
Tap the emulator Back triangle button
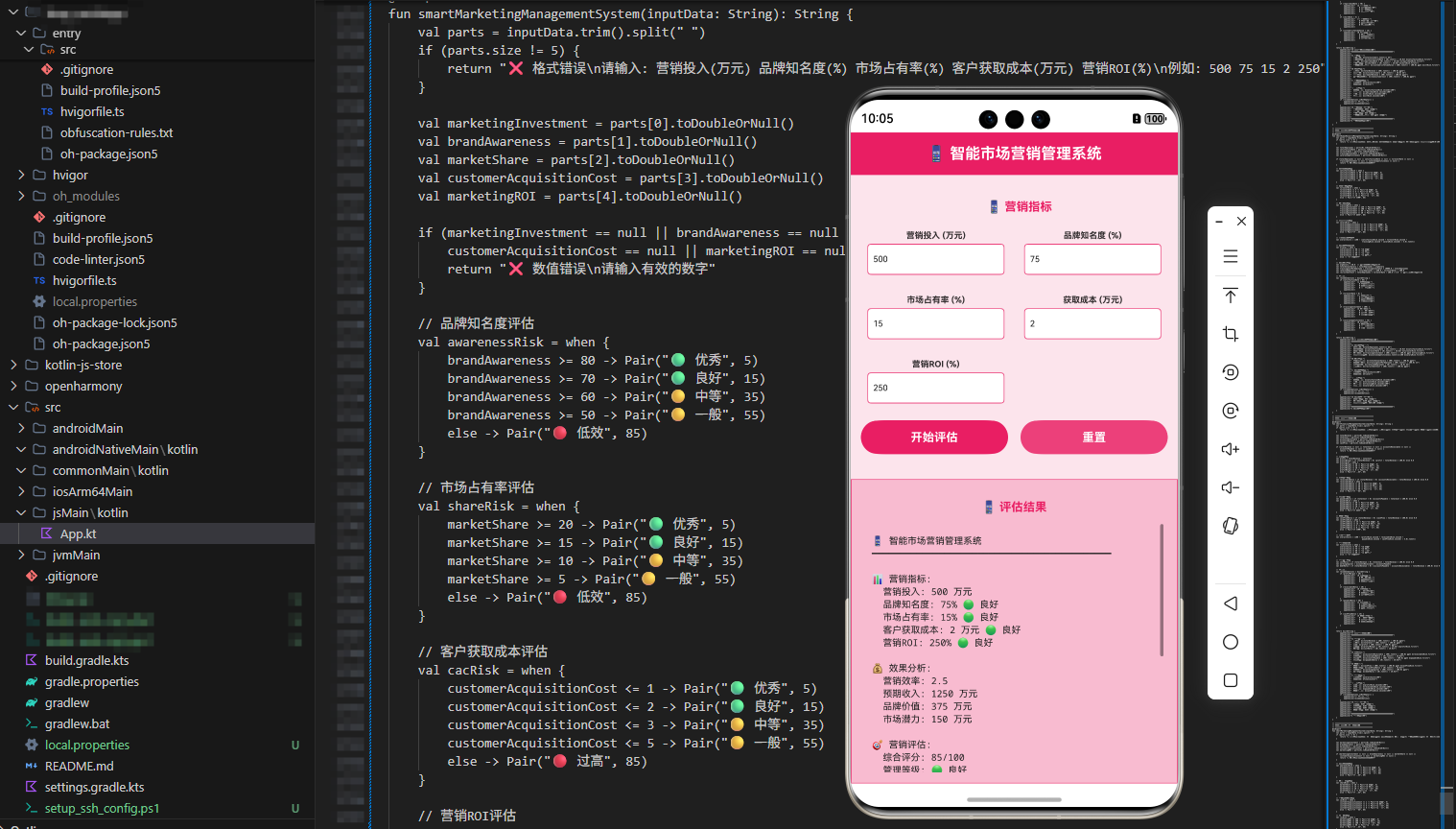tap(1231, 604)
